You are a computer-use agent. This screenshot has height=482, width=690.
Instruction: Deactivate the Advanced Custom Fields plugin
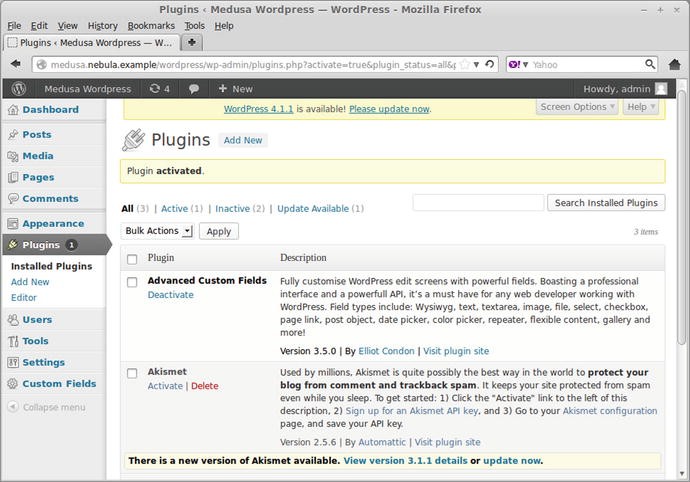pyautogui.click(x=171, y=295)
